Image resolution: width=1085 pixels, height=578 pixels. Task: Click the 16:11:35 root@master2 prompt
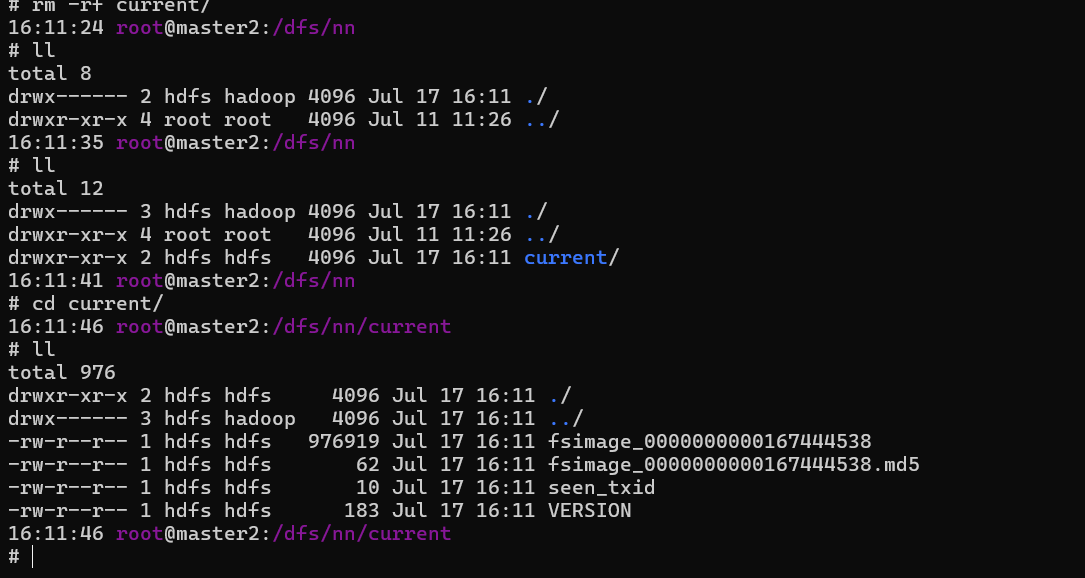(x=139, y=143)
